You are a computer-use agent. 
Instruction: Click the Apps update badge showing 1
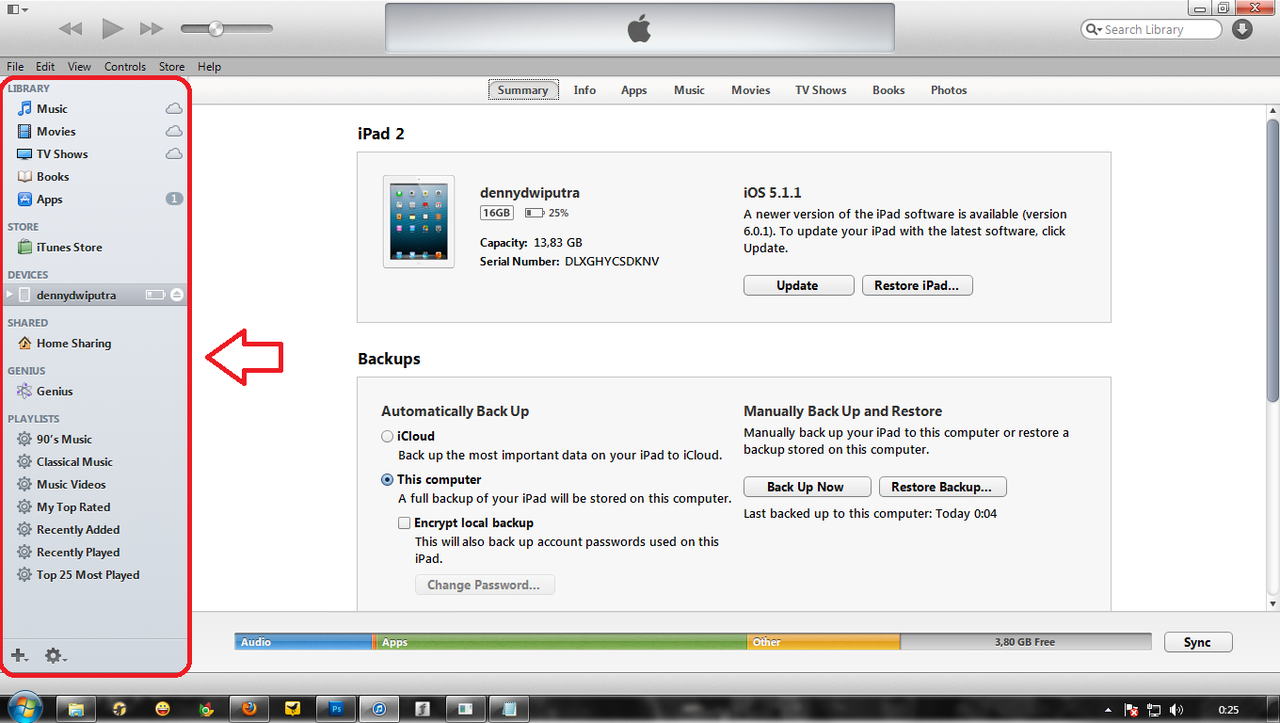[174, 199]
